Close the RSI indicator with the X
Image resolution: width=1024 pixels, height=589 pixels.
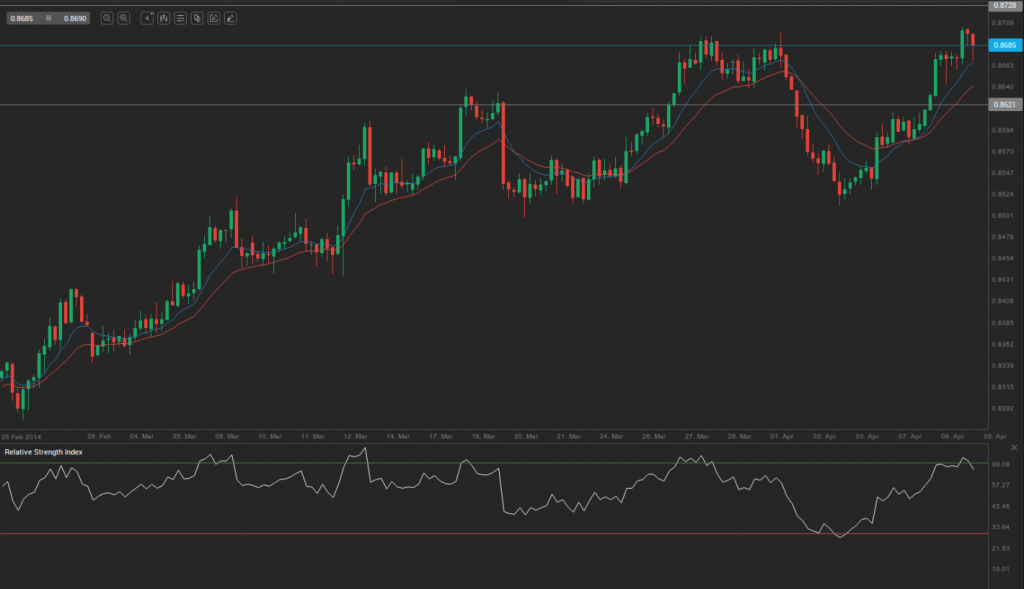(x=1014, y=447)
